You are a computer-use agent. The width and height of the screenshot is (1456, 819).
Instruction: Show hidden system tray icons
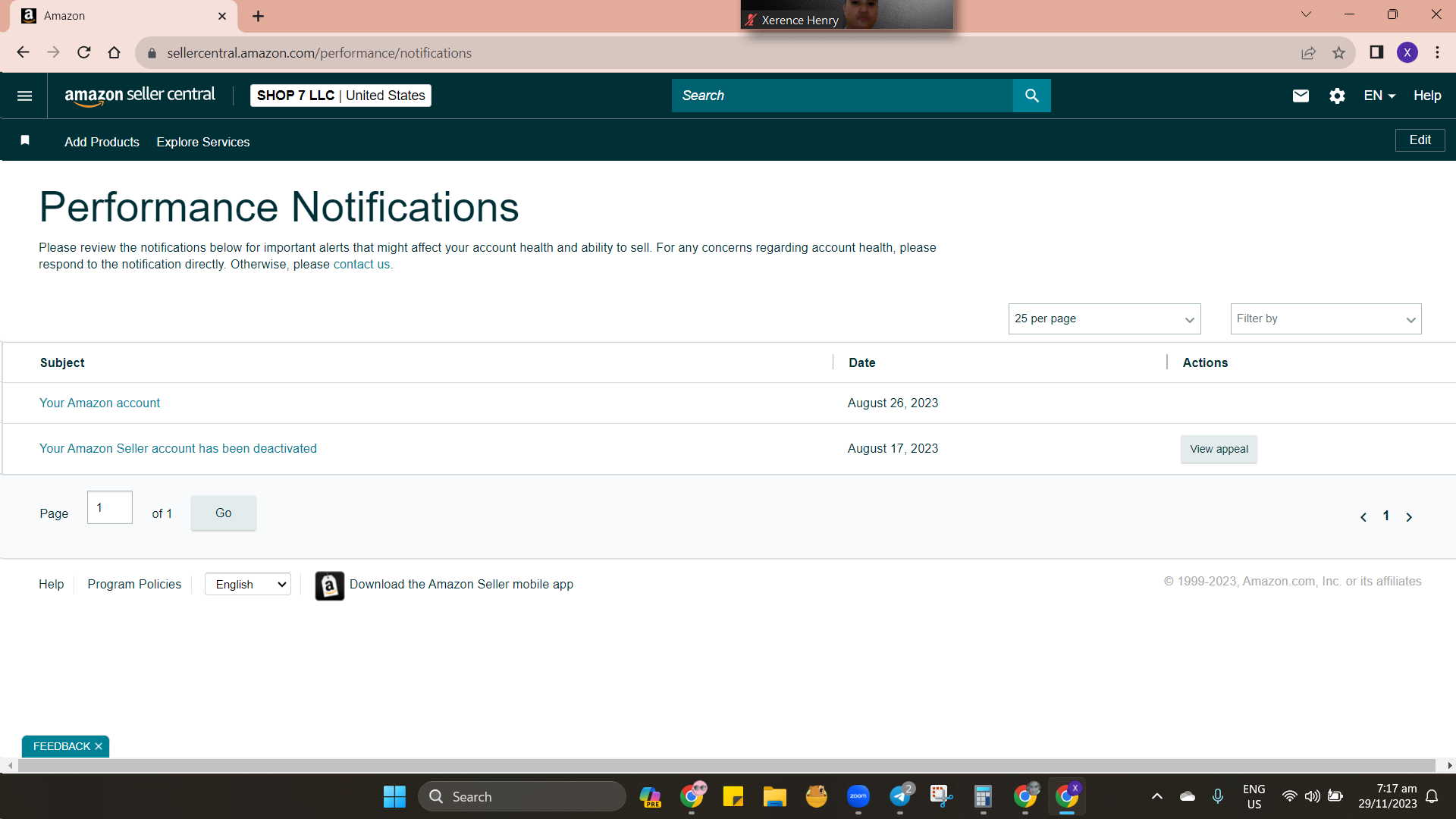pyautogui.click(x=1157, y=796)
